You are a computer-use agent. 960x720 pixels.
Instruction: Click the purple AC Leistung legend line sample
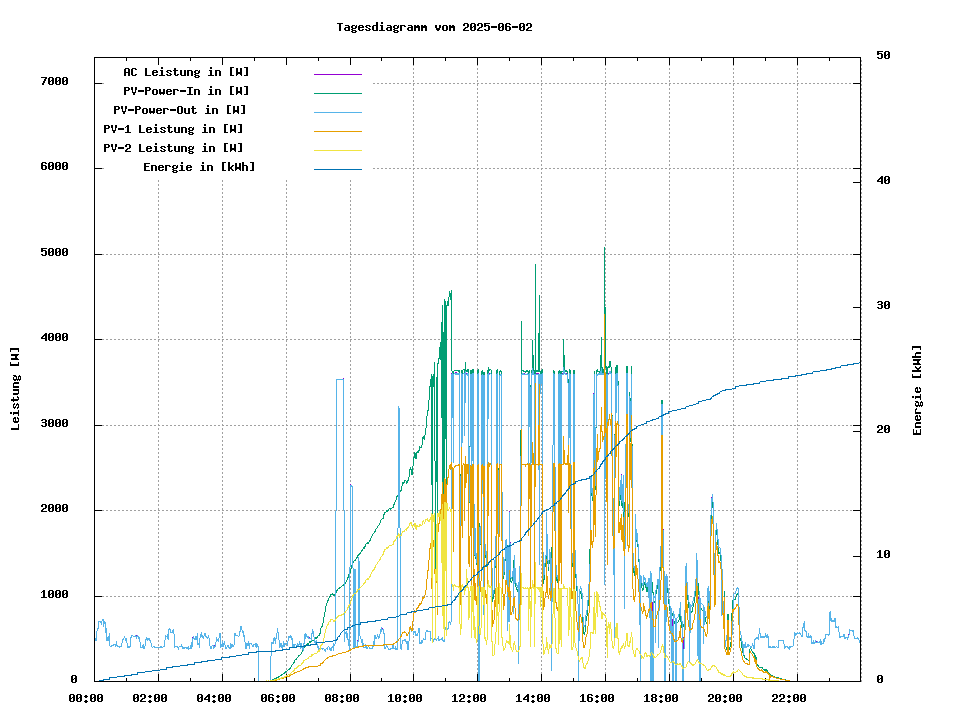(337, 74)
